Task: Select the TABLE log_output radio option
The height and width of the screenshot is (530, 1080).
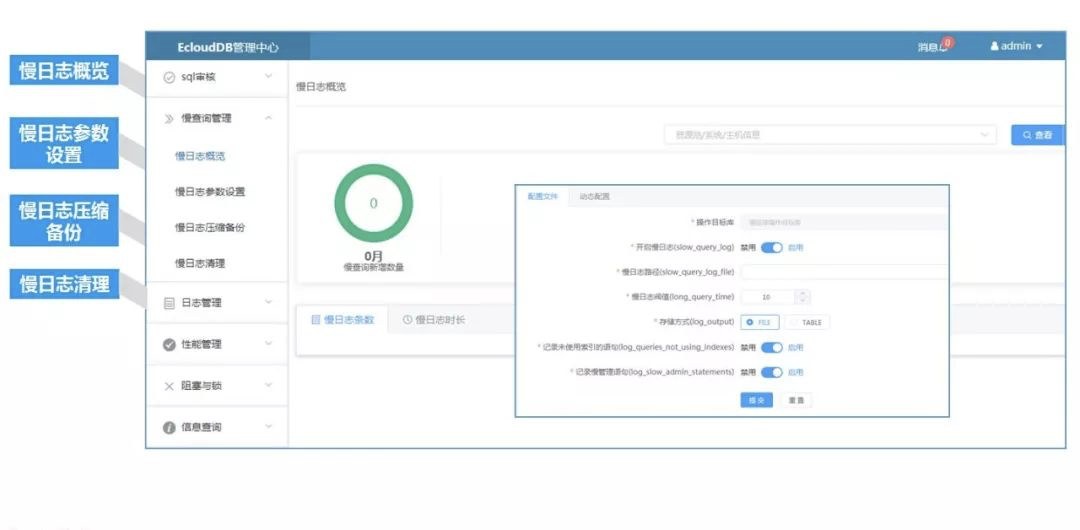Action: (807, 322)
